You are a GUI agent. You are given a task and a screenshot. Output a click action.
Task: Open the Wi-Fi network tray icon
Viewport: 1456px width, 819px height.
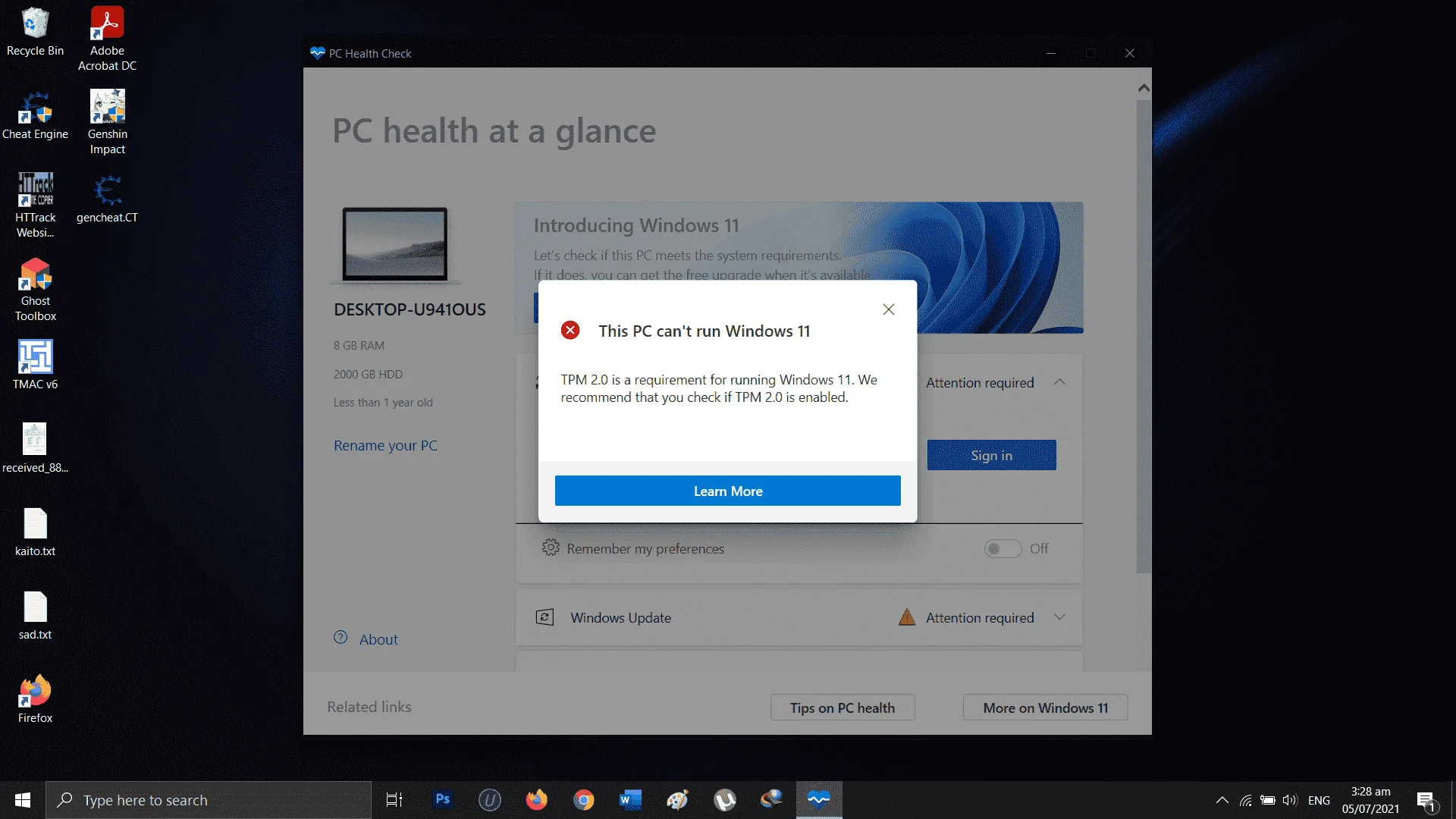point(1245,800)
